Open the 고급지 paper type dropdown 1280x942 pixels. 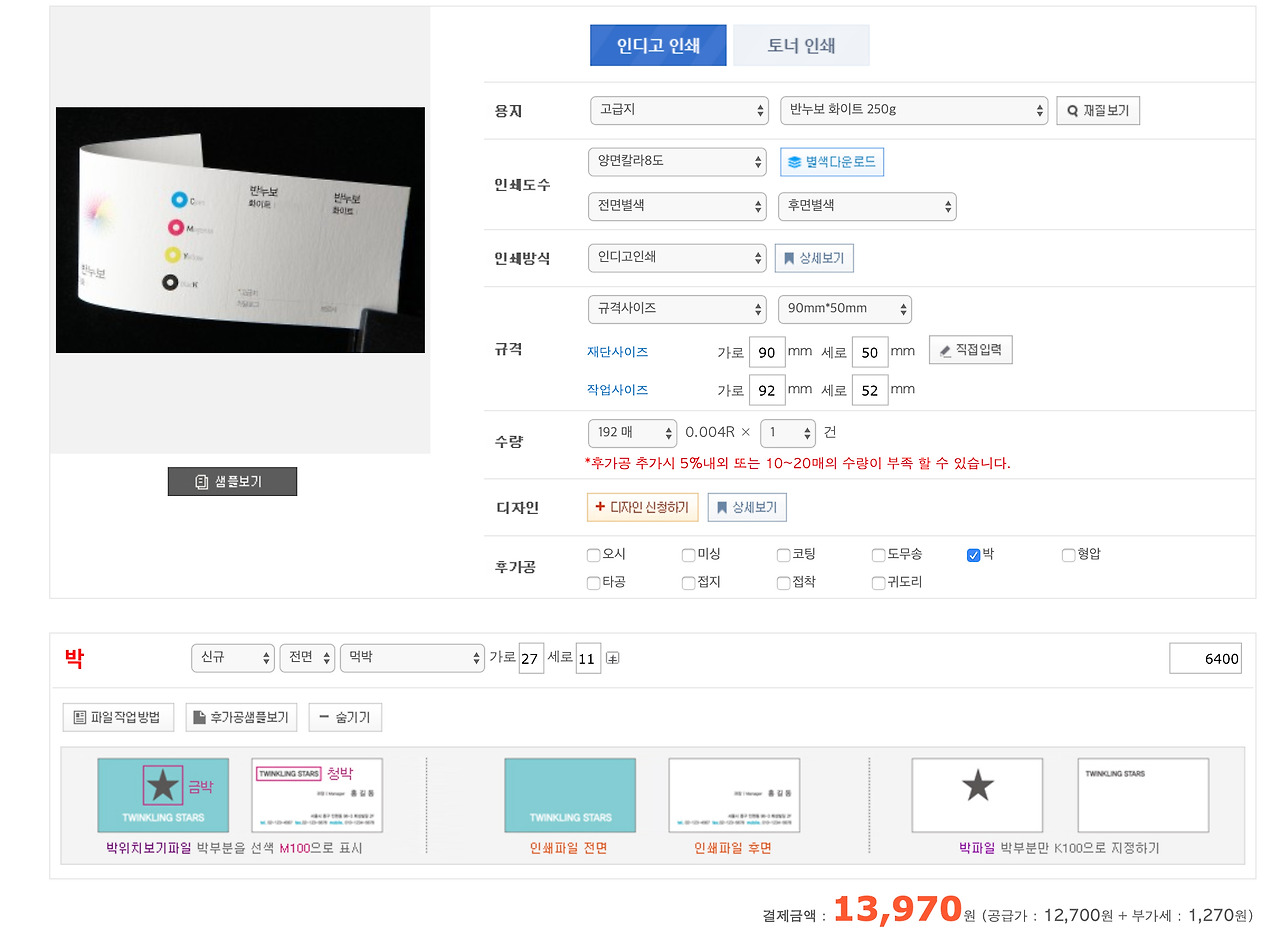pyautogui.click(x=678, y=110)
